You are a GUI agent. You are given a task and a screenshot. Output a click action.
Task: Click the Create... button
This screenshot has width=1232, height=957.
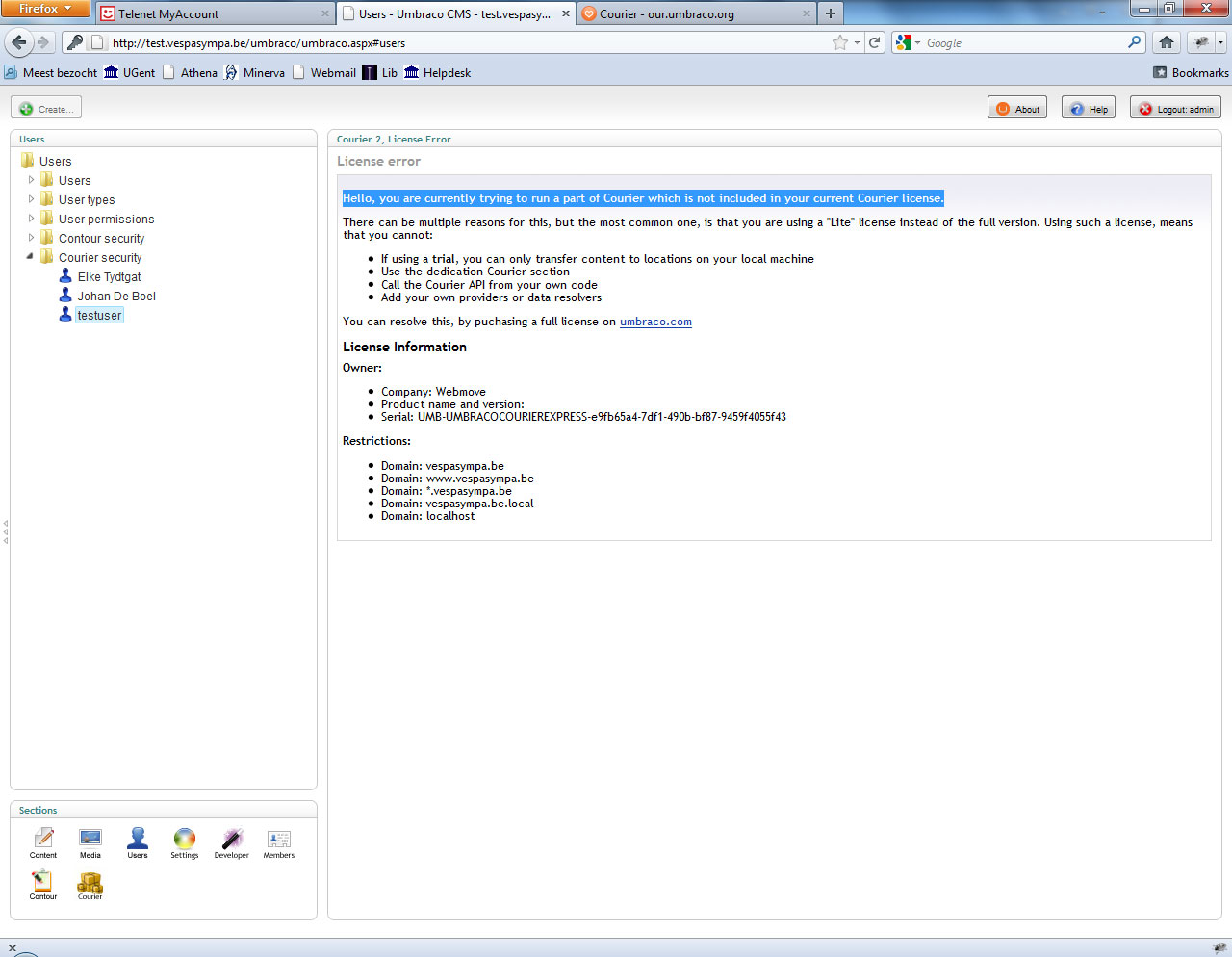pyautogui.click(x=46, y=108)
